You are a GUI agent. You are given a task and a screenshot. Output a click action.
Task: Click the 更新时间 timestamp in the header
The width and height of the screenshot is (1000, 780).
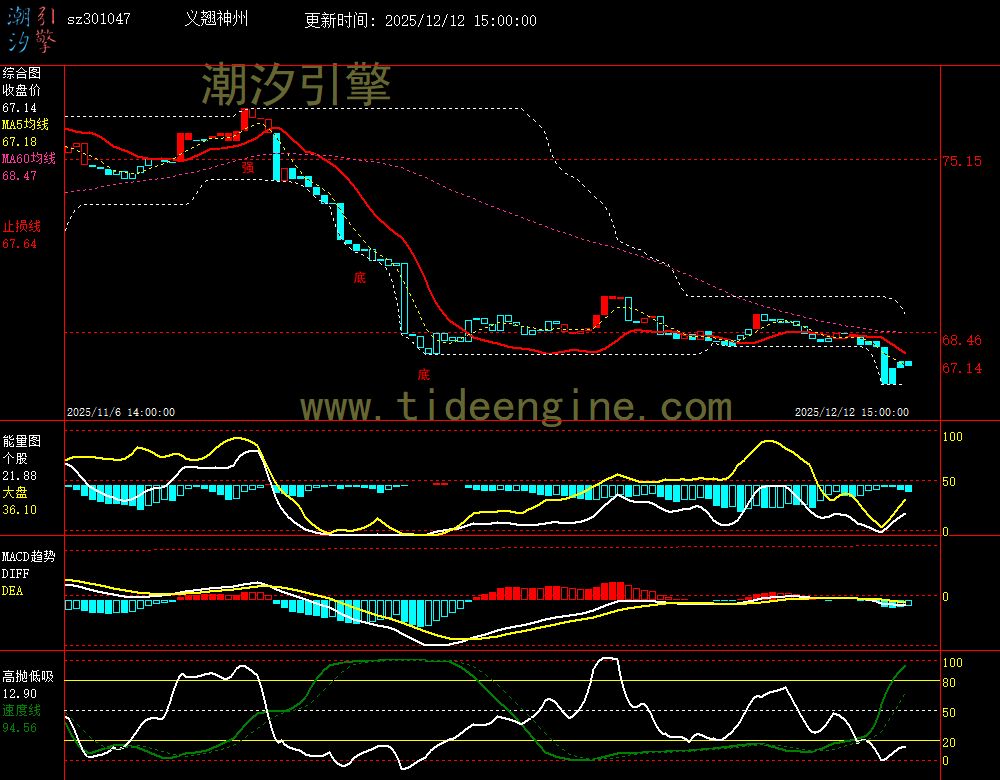click(x=420, y=21)
